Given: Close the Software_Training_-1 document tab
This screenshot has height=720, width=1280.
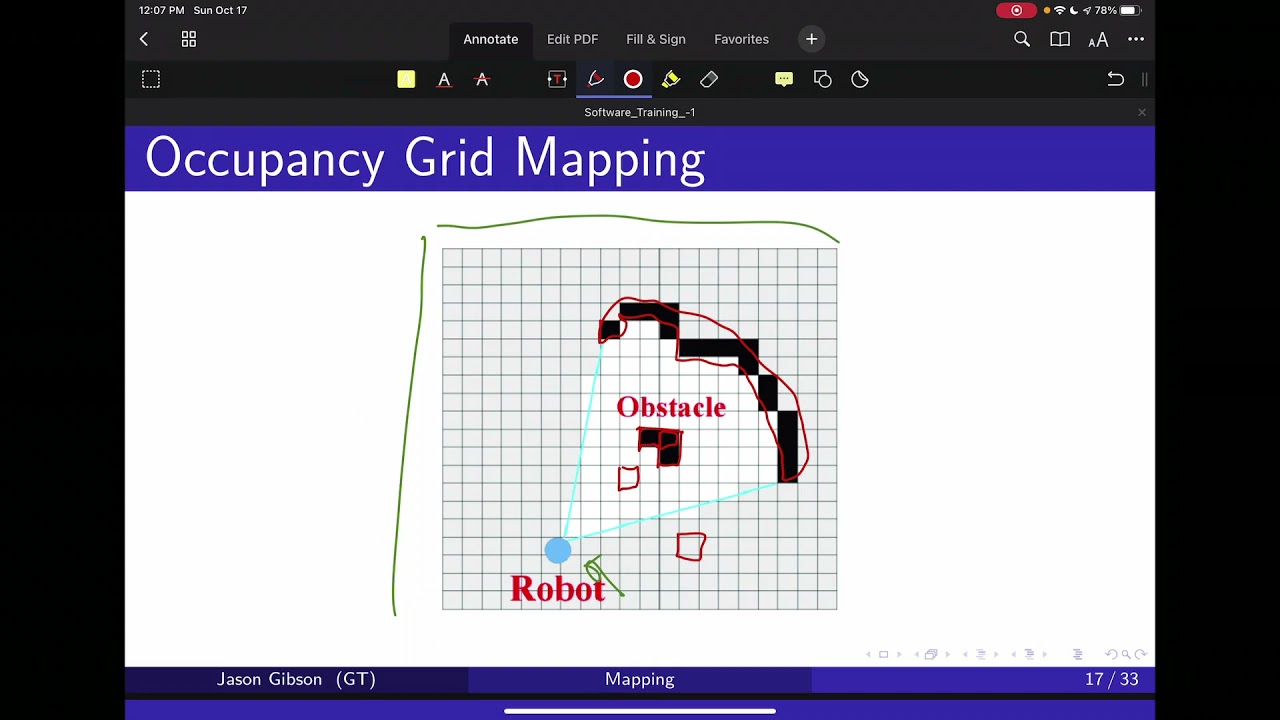Looking at the screenshot, I should pos(1142,112).
